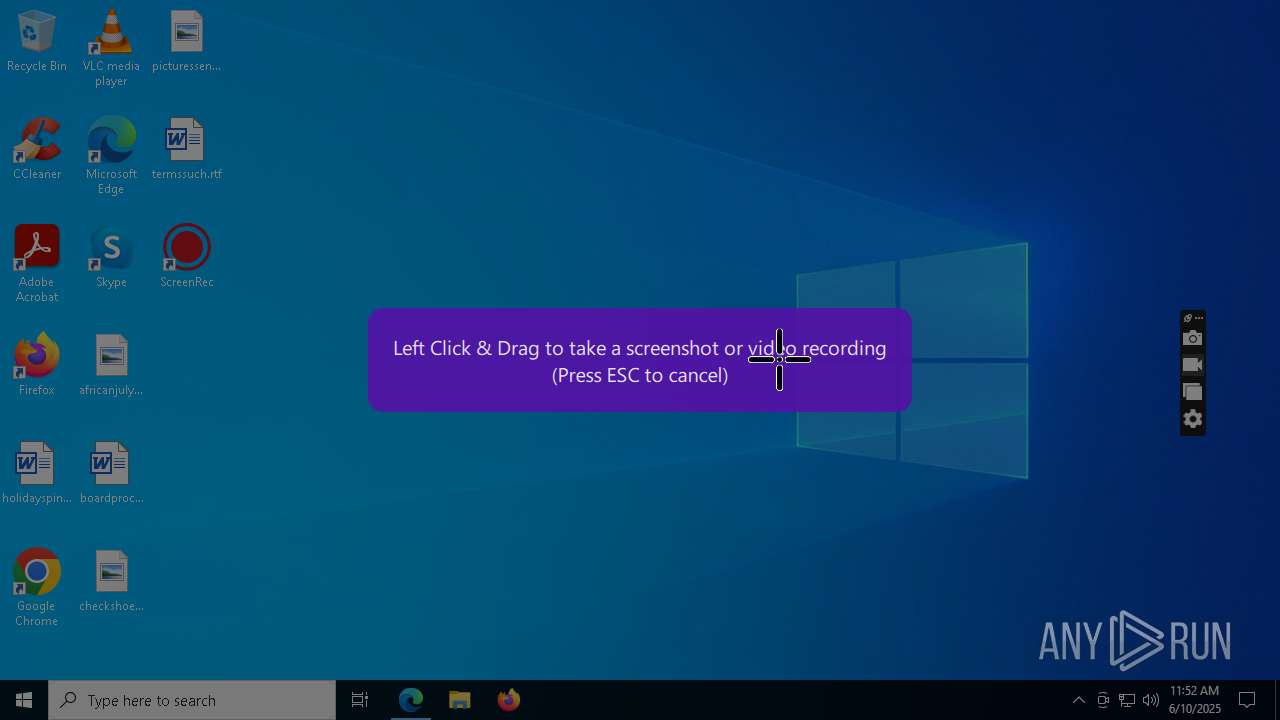
Task: Click the volume speaker tray icon
Action: coord(1151,700)
